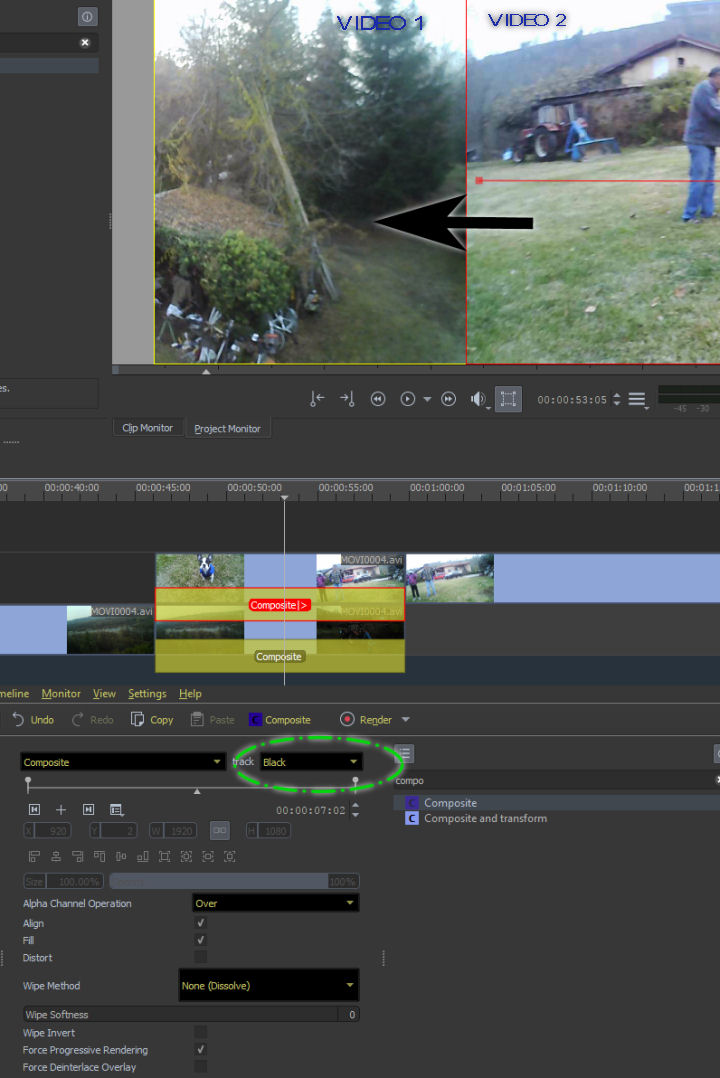The width and height of the screenshot is (720, 1078).
Task: Open the Help menu
Action: point(190,694)
